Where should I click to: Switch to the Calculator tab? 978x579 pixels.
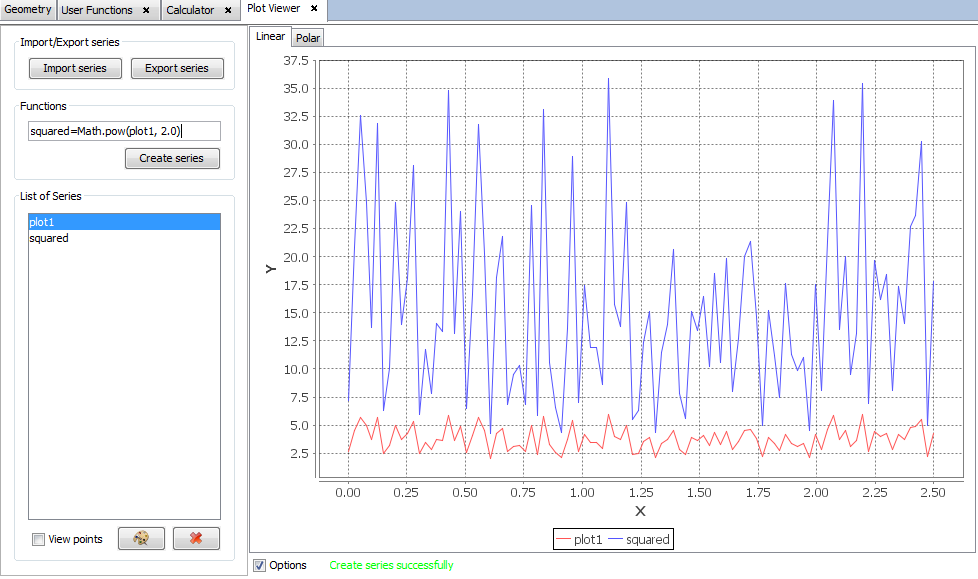coord(190,10)
